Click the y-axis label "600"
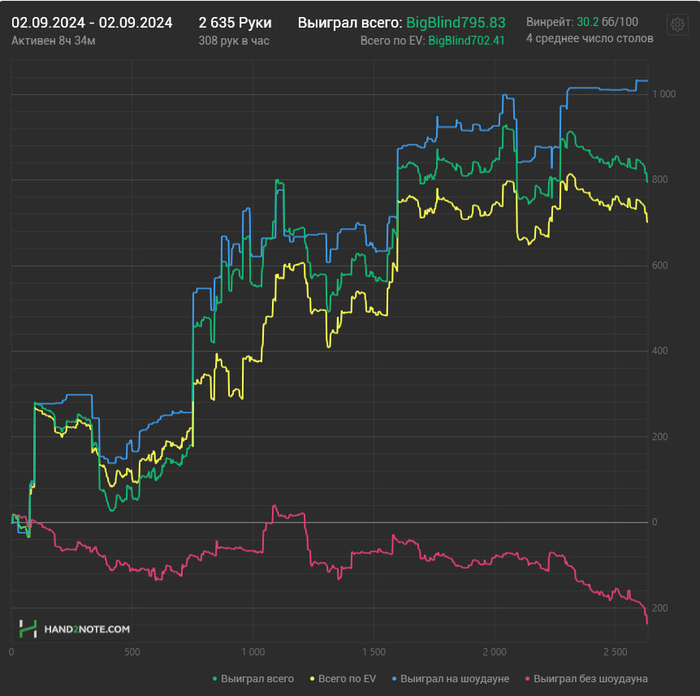The height and width of the screenshot is (696, 700). [x=660, y=265]
